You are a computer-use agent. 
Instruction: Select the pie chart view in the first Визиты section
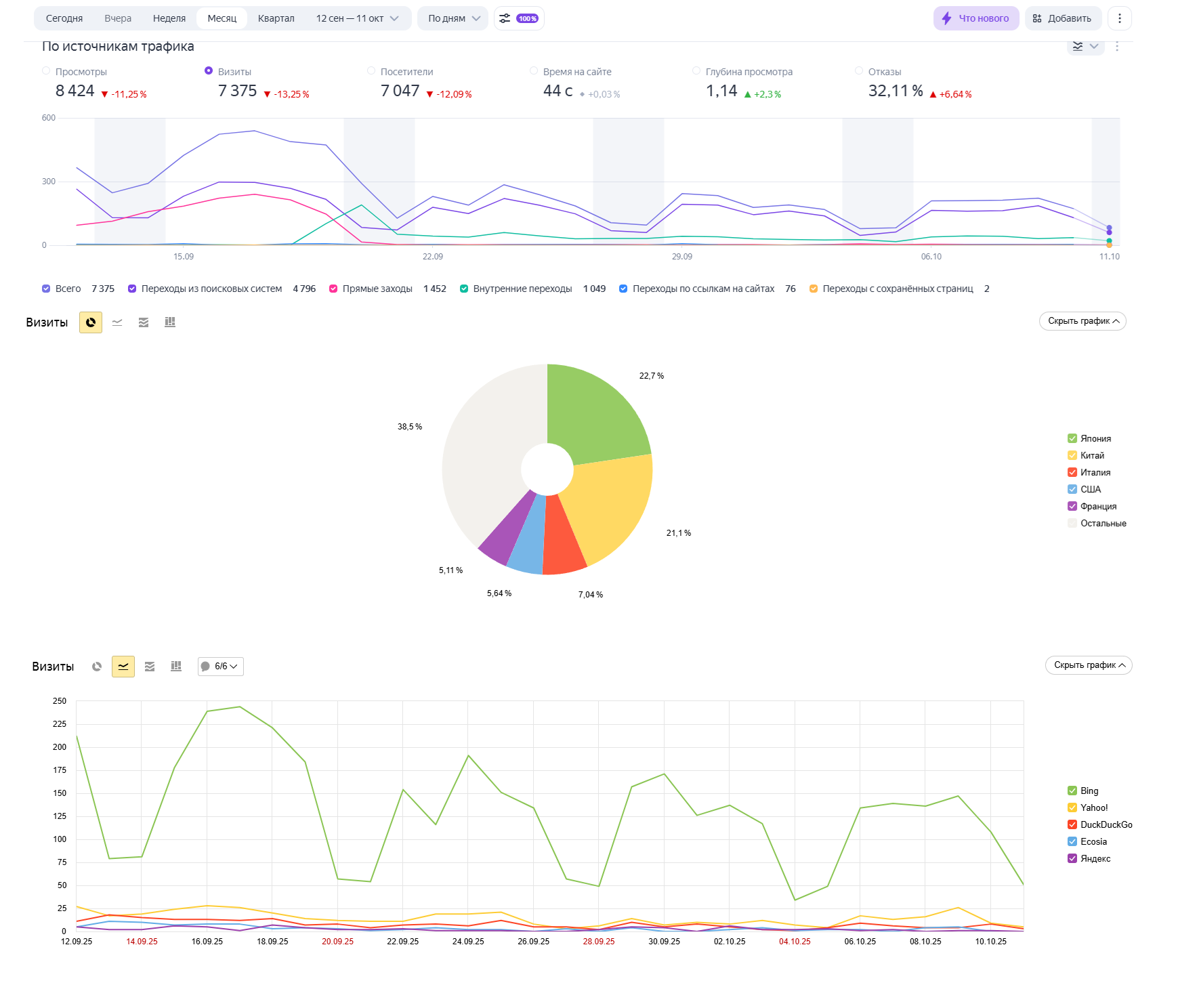point(91,322)
